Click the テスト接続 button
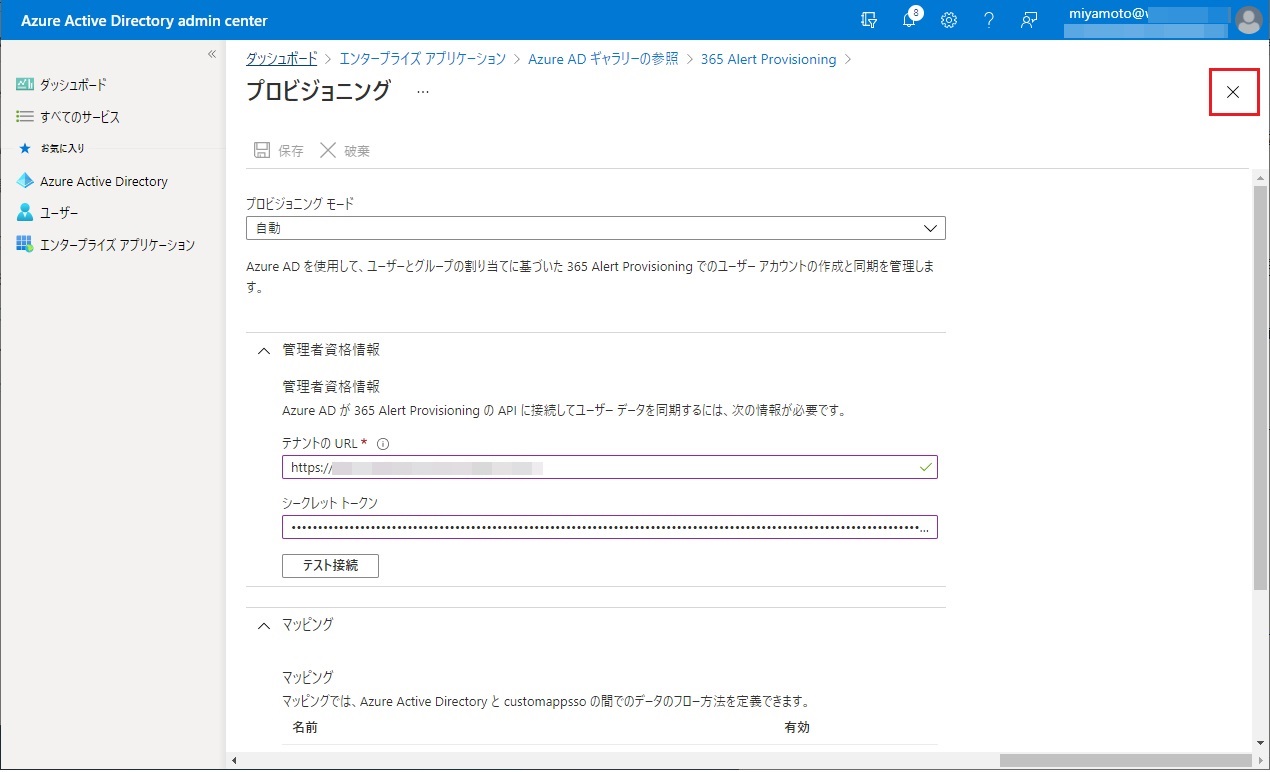 point(330,565)
